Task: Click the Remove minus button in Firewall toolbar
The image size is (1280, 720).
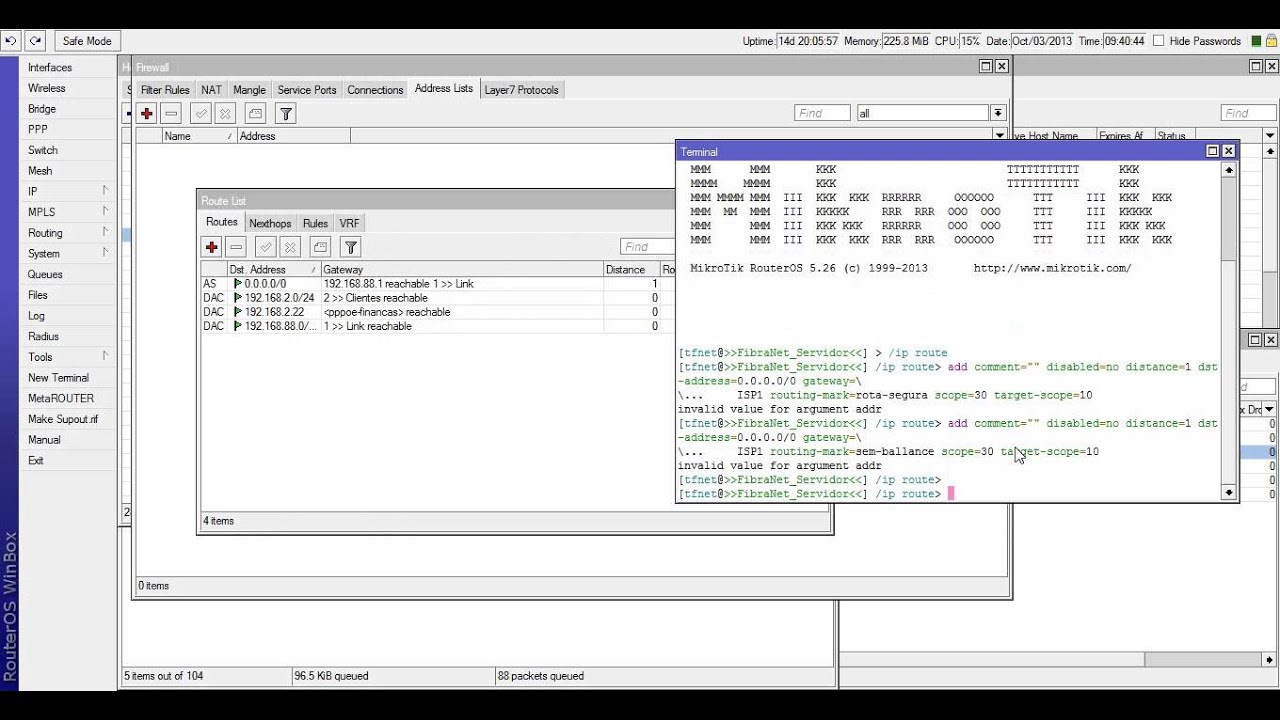Action: [x=172, y=114]
